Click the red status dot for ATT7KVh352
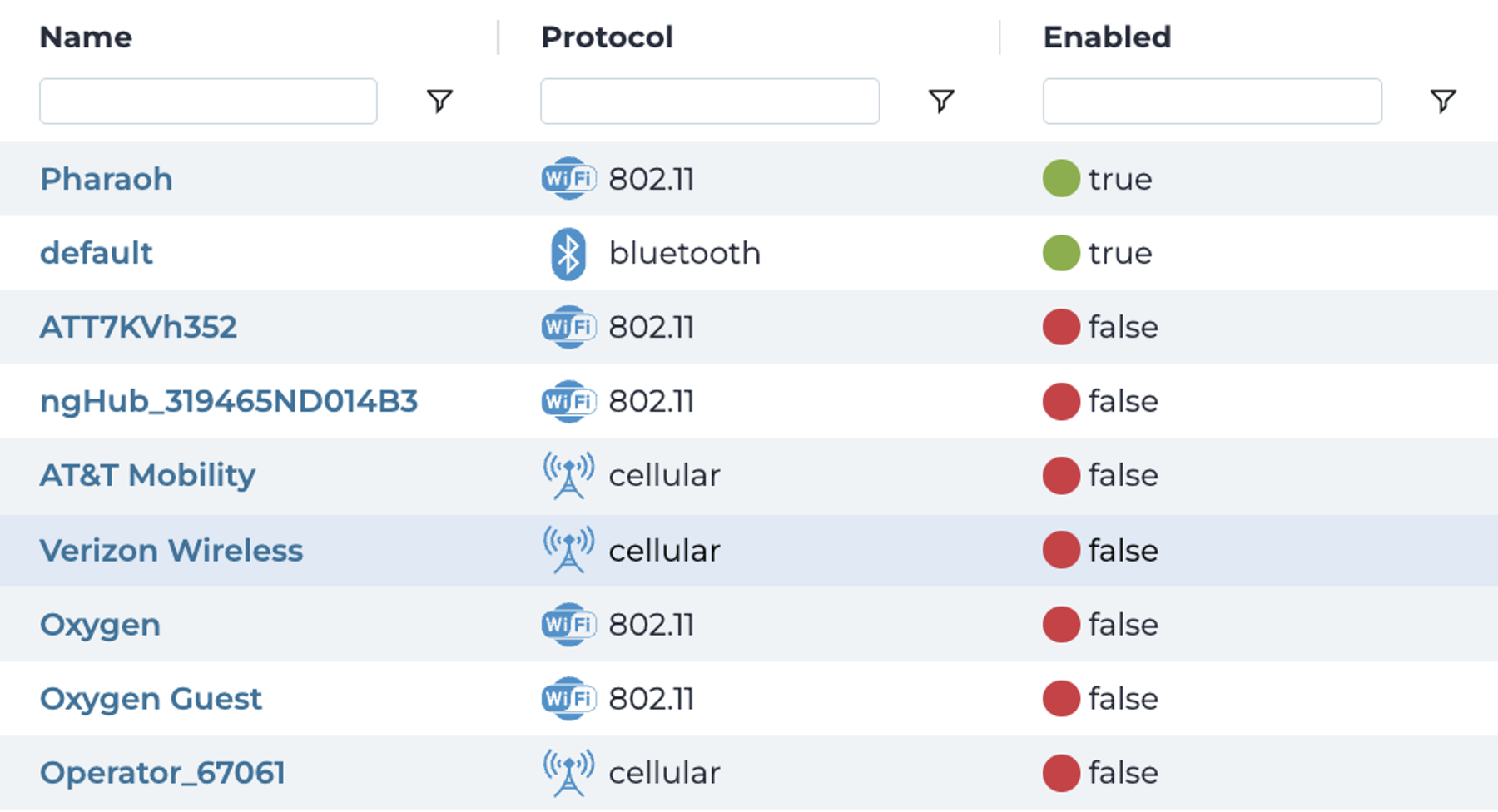Screen dimensions: 1498x812 coord(1061,327)
